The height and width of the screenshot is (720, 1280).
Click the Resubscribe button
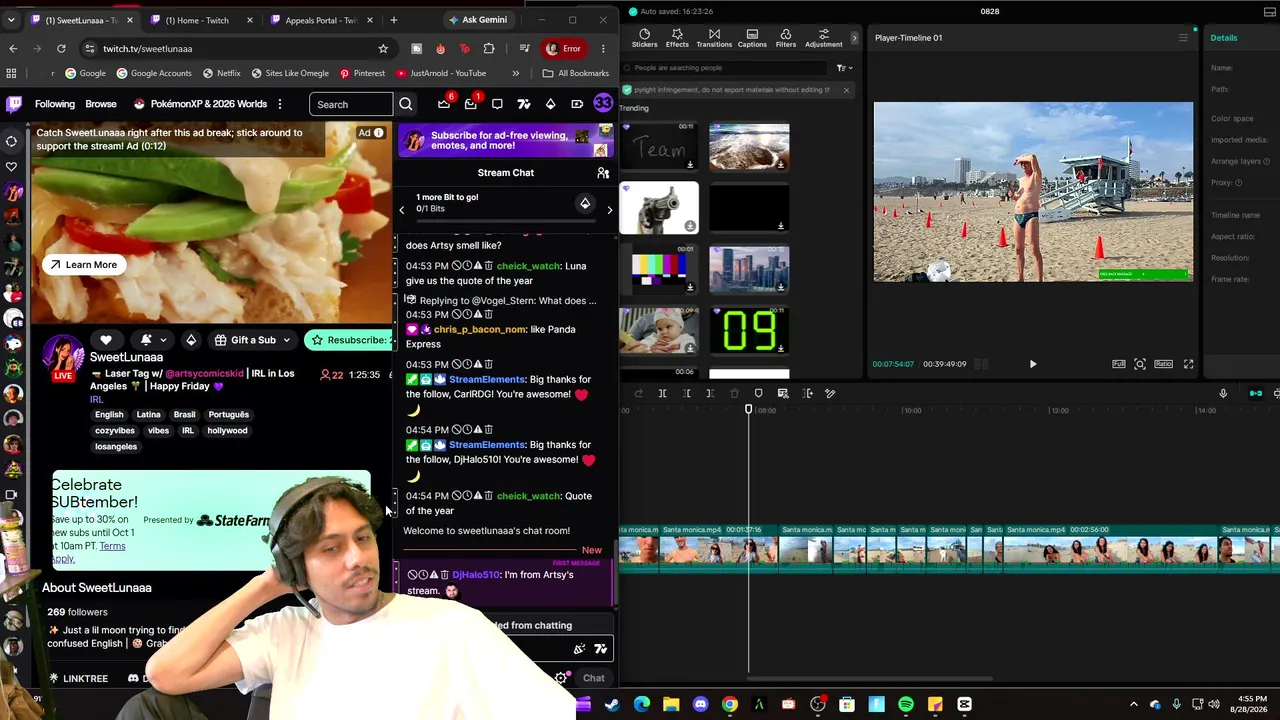pos(349,340)
